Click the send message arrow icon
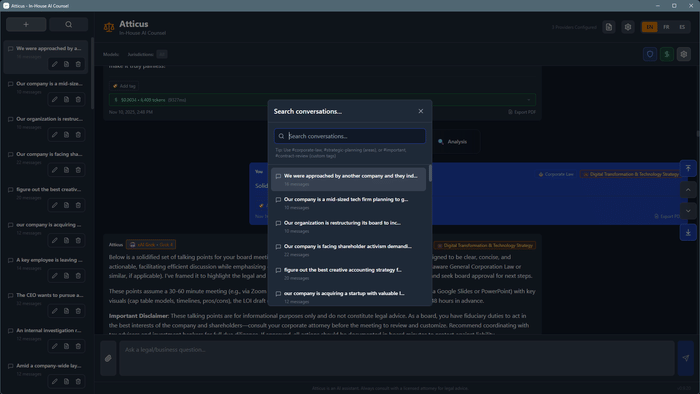Screen dimensions: 700x394 (x=686, y=358)
